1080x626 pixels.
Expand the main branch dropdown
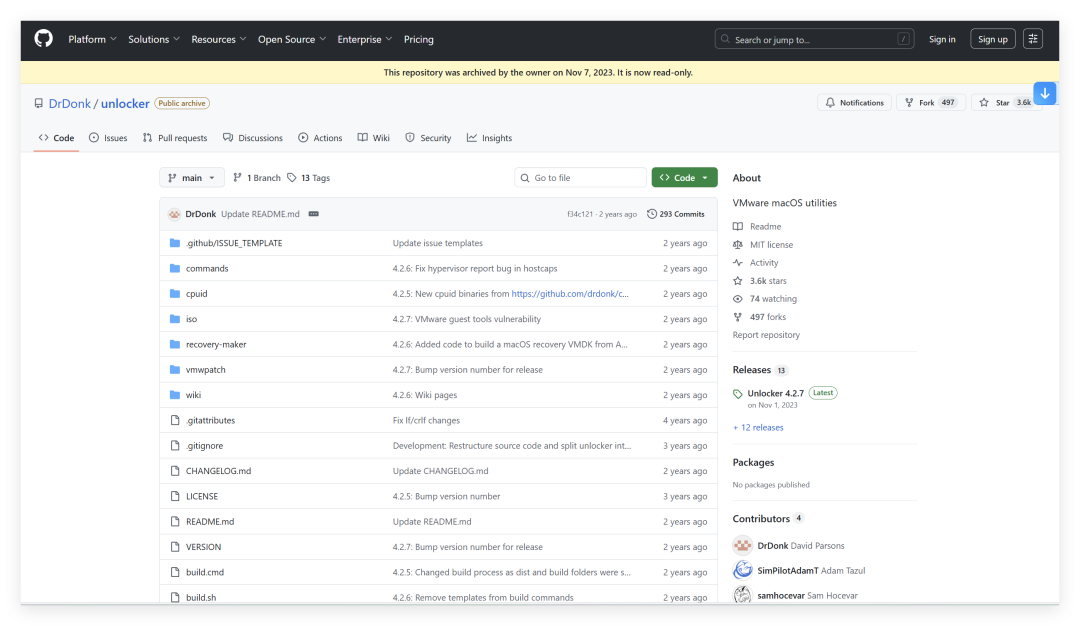coord(192,178)
